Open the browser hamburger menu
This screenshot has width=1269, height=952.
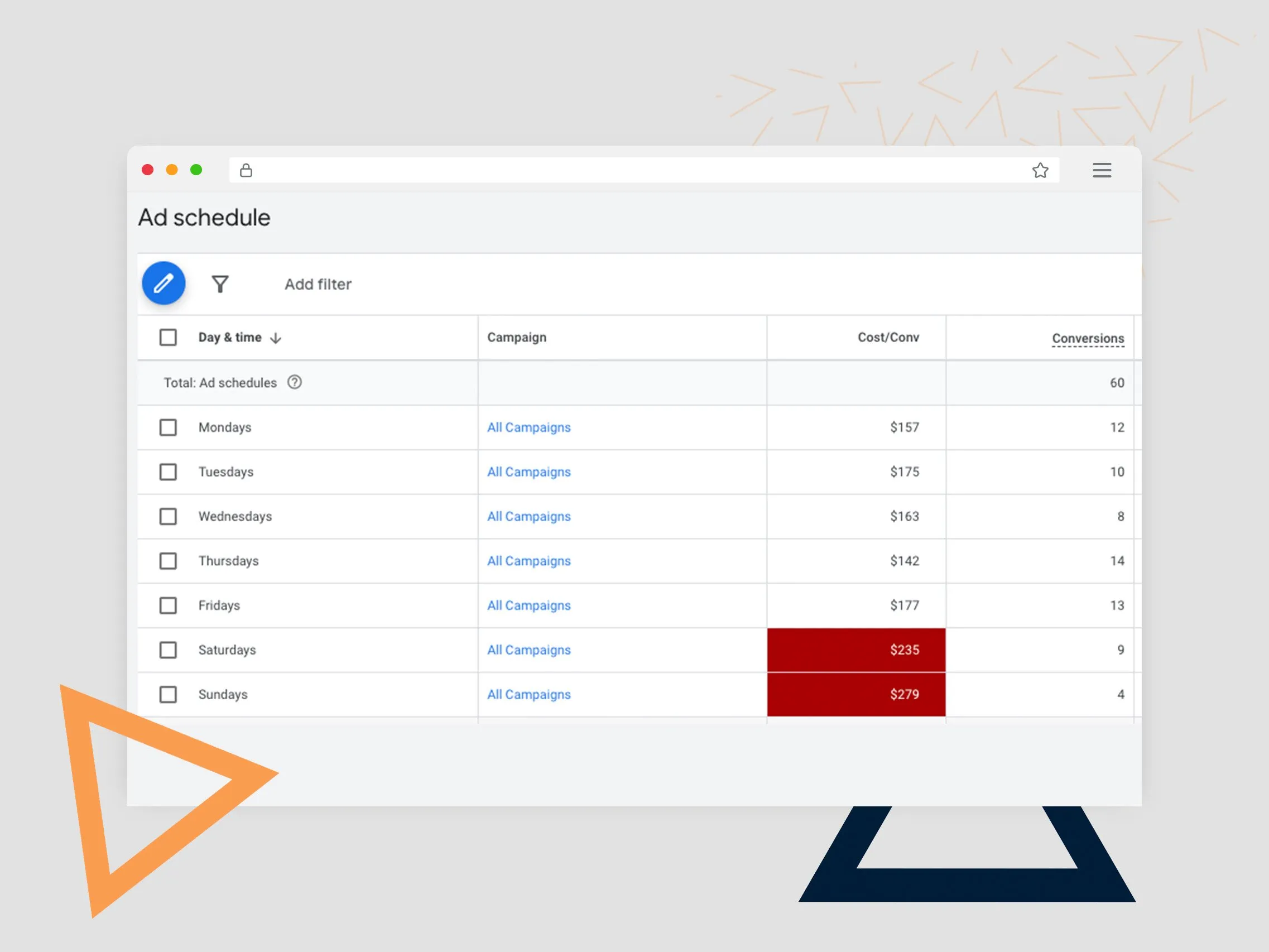(x=1102, y=170)
